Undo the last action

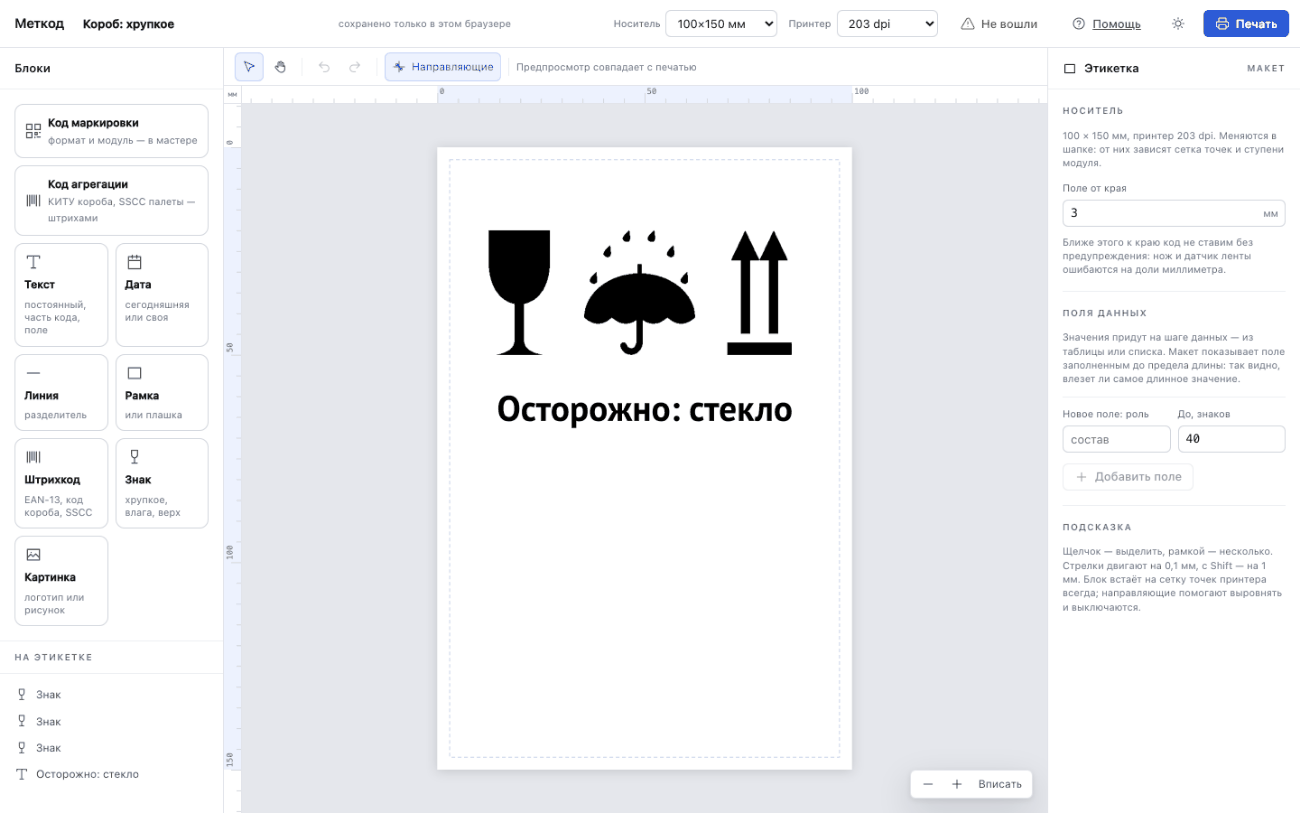324,67
